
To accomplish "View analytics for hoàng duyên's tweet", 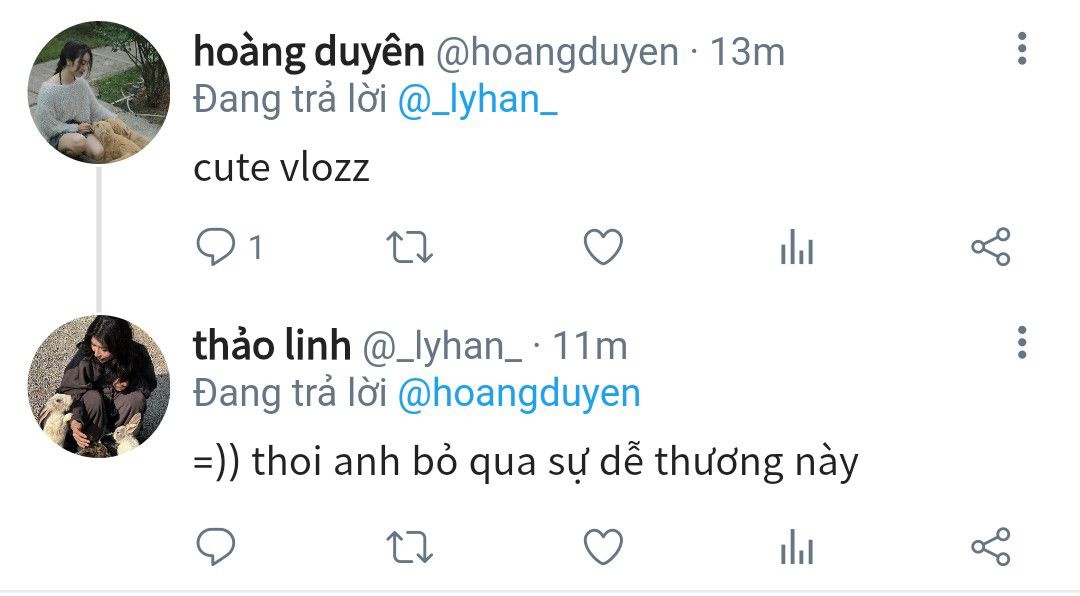I will [x=797, y=247].
